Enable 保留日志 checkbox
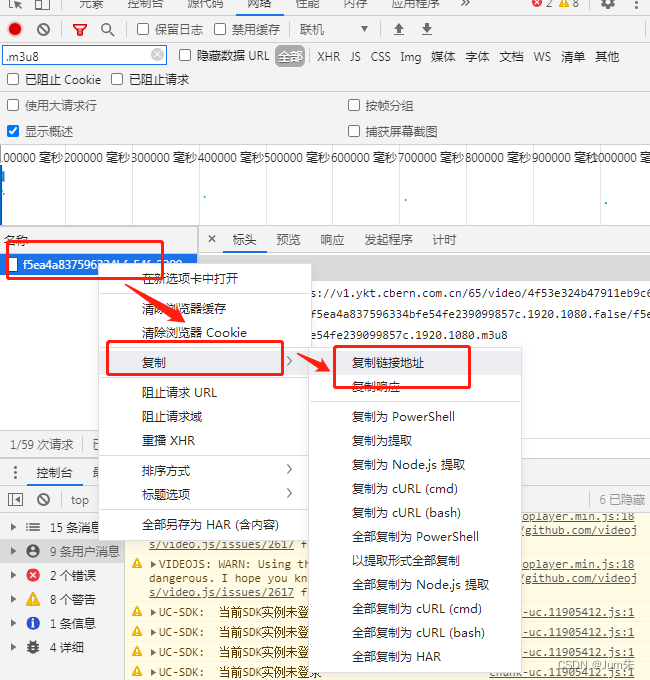Viewport: 650px width, 680px height. pos(143,29)
